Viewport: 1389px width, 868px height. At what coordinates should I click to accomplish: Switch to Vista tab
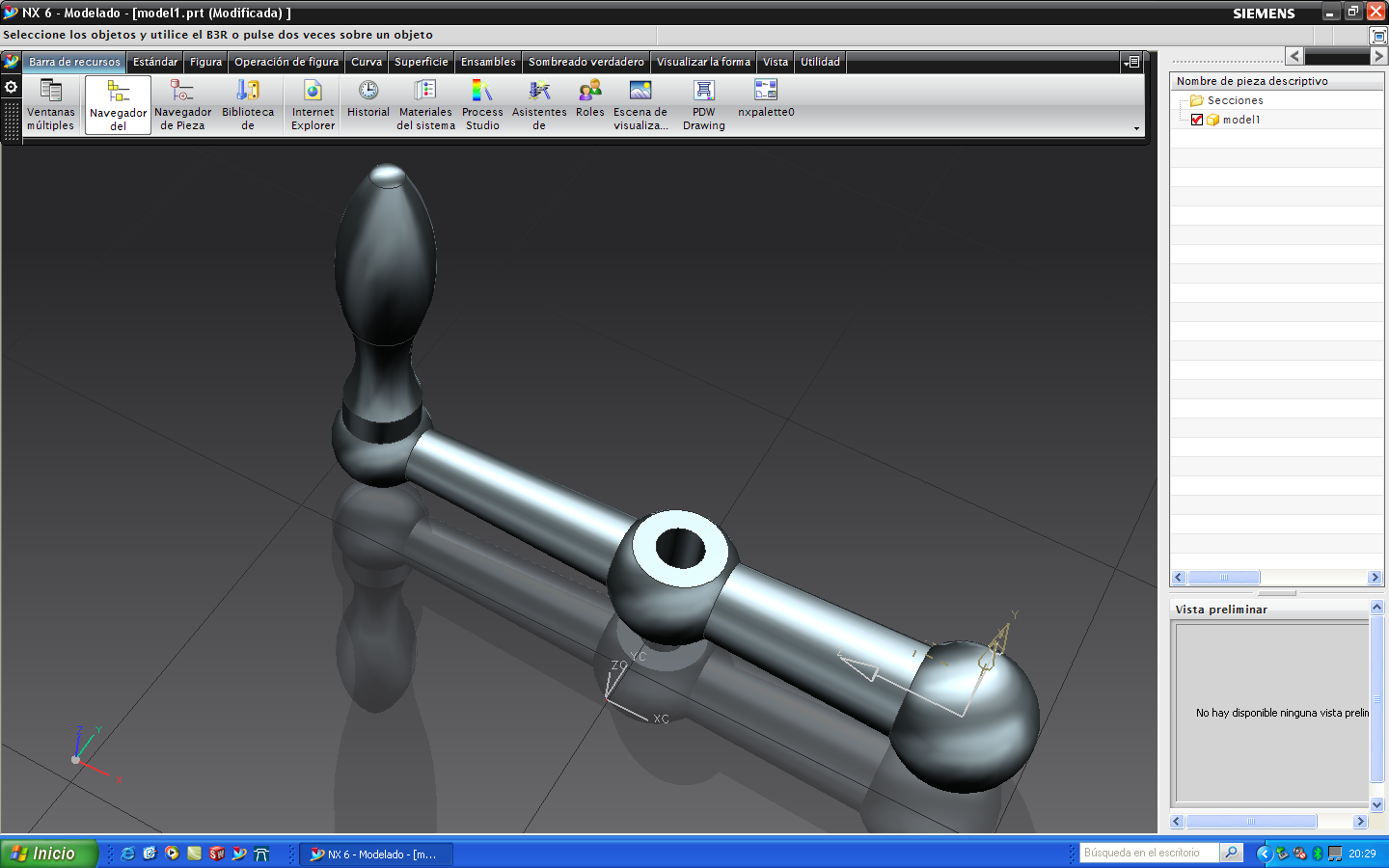point(776,62)
